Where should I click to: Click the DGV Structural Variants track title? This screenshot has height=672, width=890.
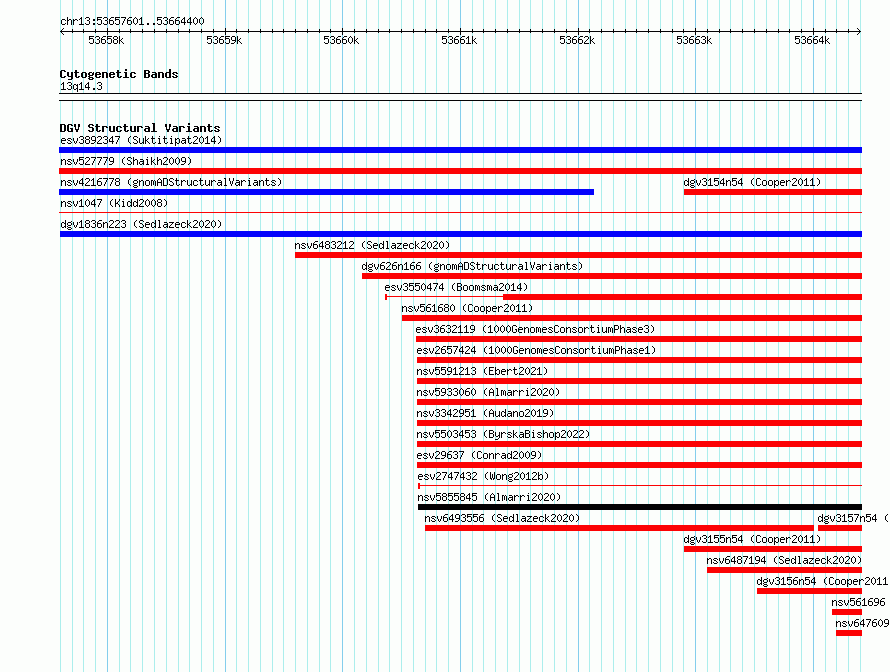(x=140, y=128)
